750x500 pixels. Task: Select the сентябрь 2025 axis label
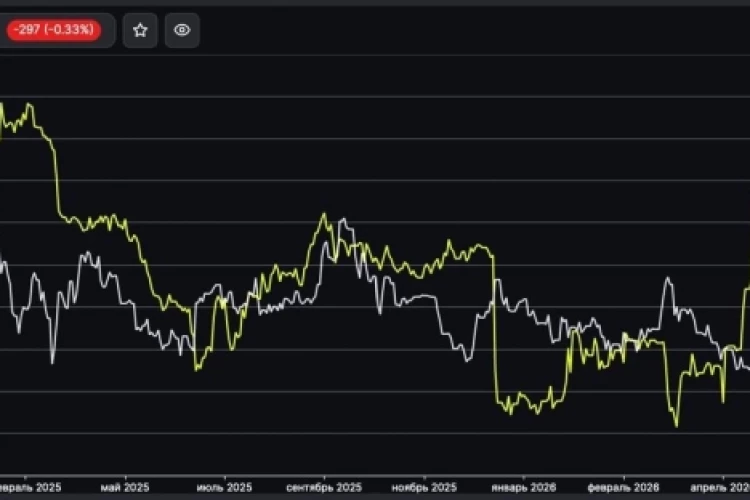324,488
